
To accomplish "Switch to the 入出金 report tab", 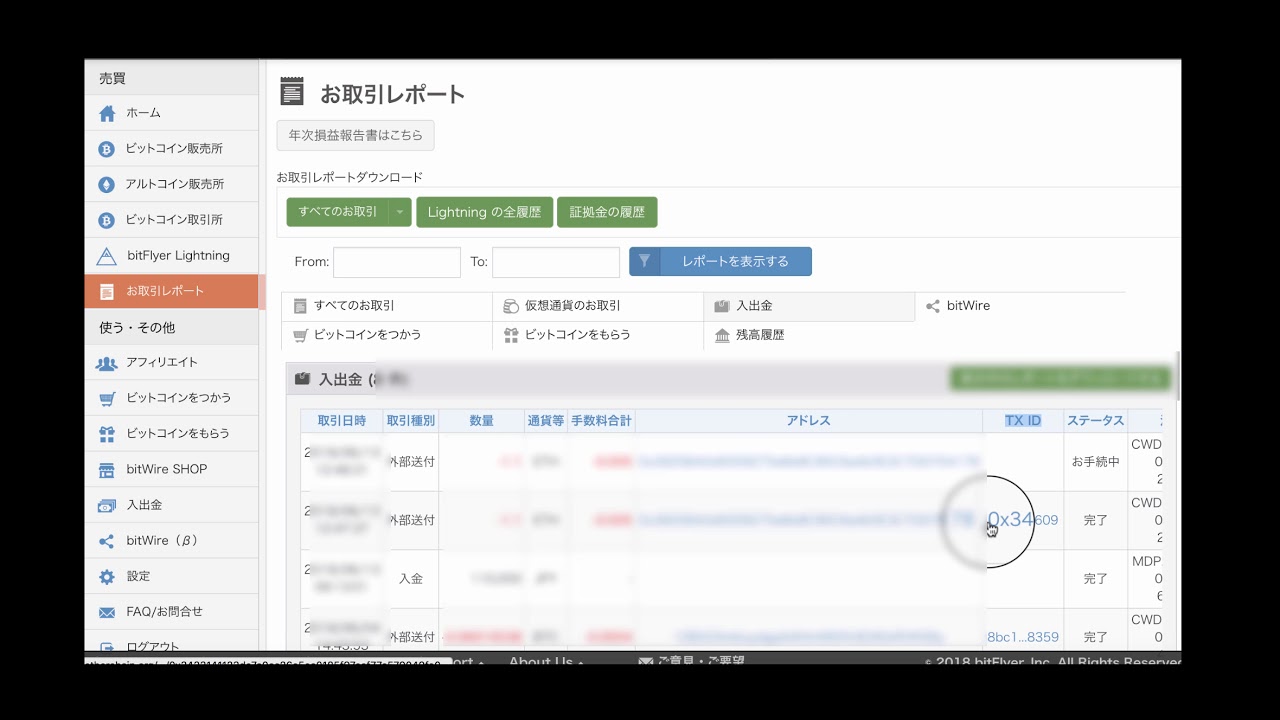I will [x=809, y=306].
